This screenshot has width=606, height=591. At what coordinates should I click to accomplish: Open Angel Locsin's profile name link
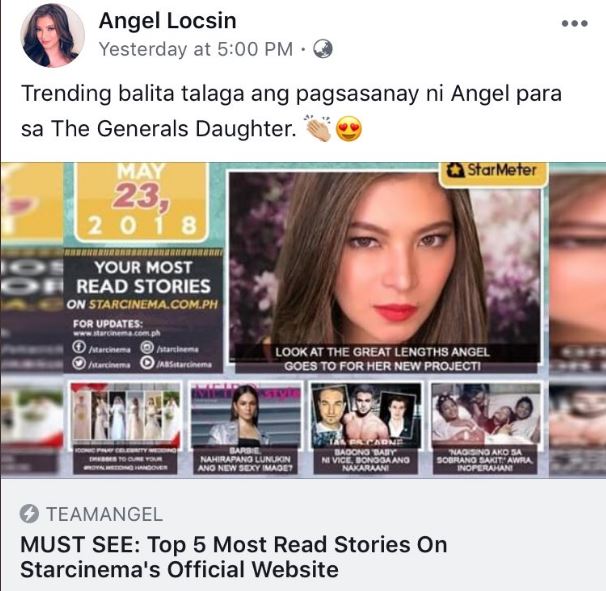(x=167, y=20)
